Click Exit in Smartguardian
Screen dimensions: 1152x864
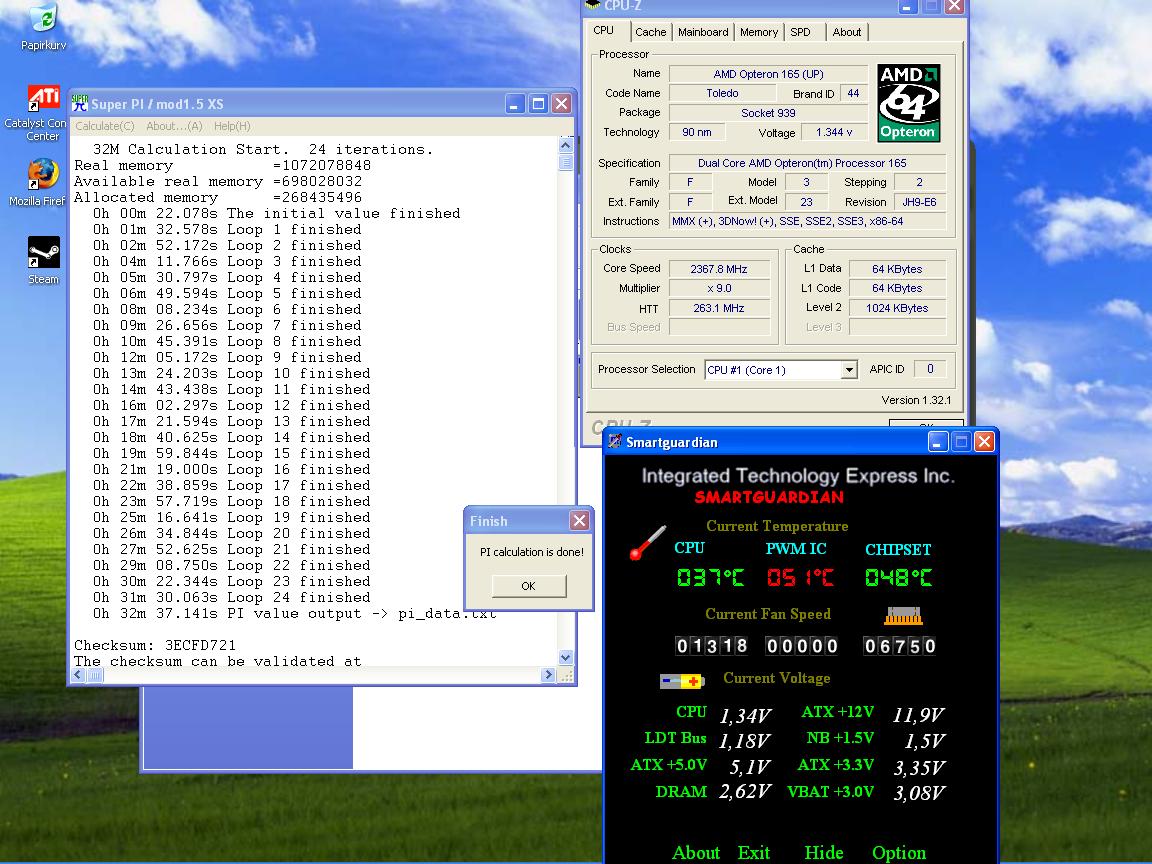pos(754,852)
